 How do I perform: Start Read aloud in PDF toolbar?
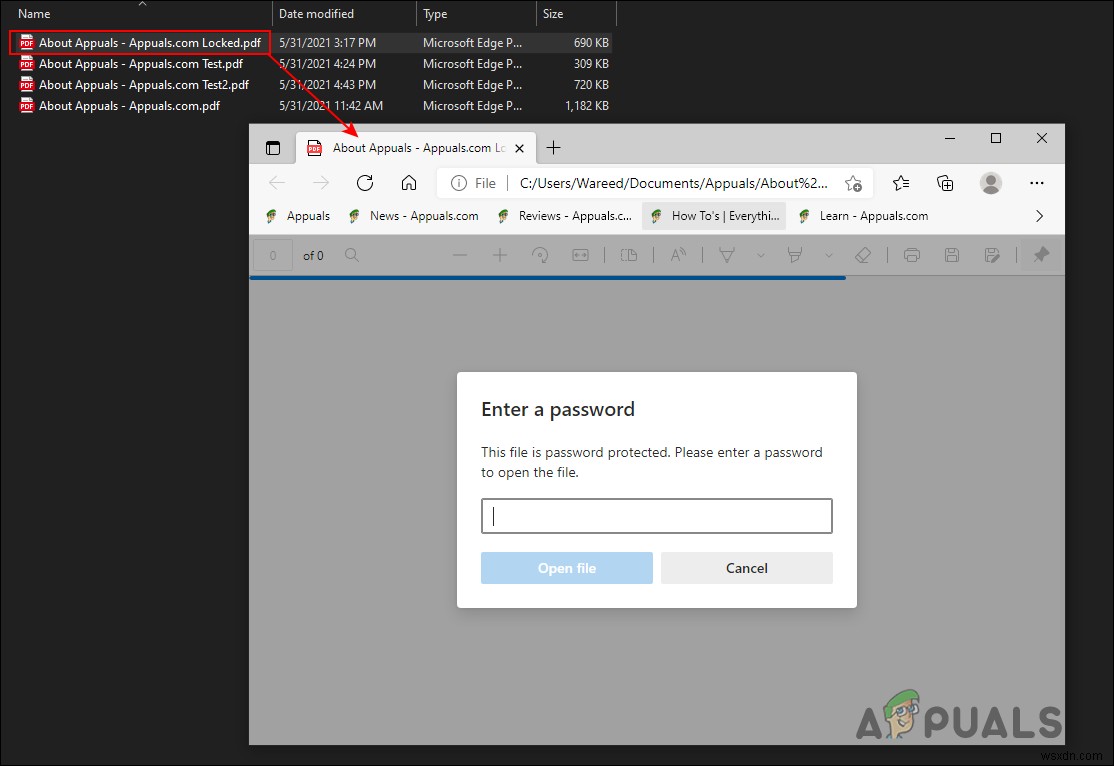(678, 255)
